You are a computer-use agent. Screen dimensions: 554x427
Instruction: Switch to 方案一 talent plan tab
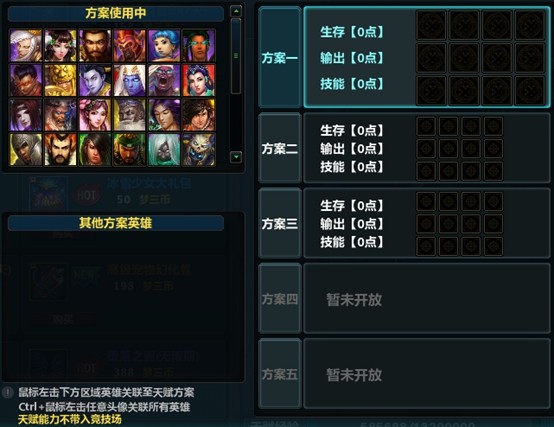279,58
